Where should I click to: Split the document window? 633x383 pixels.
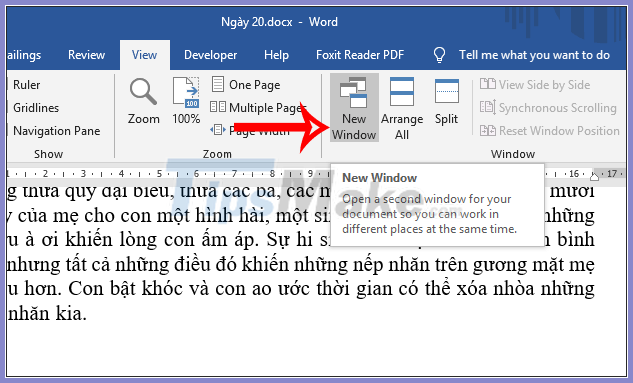[x=446, y=101]
